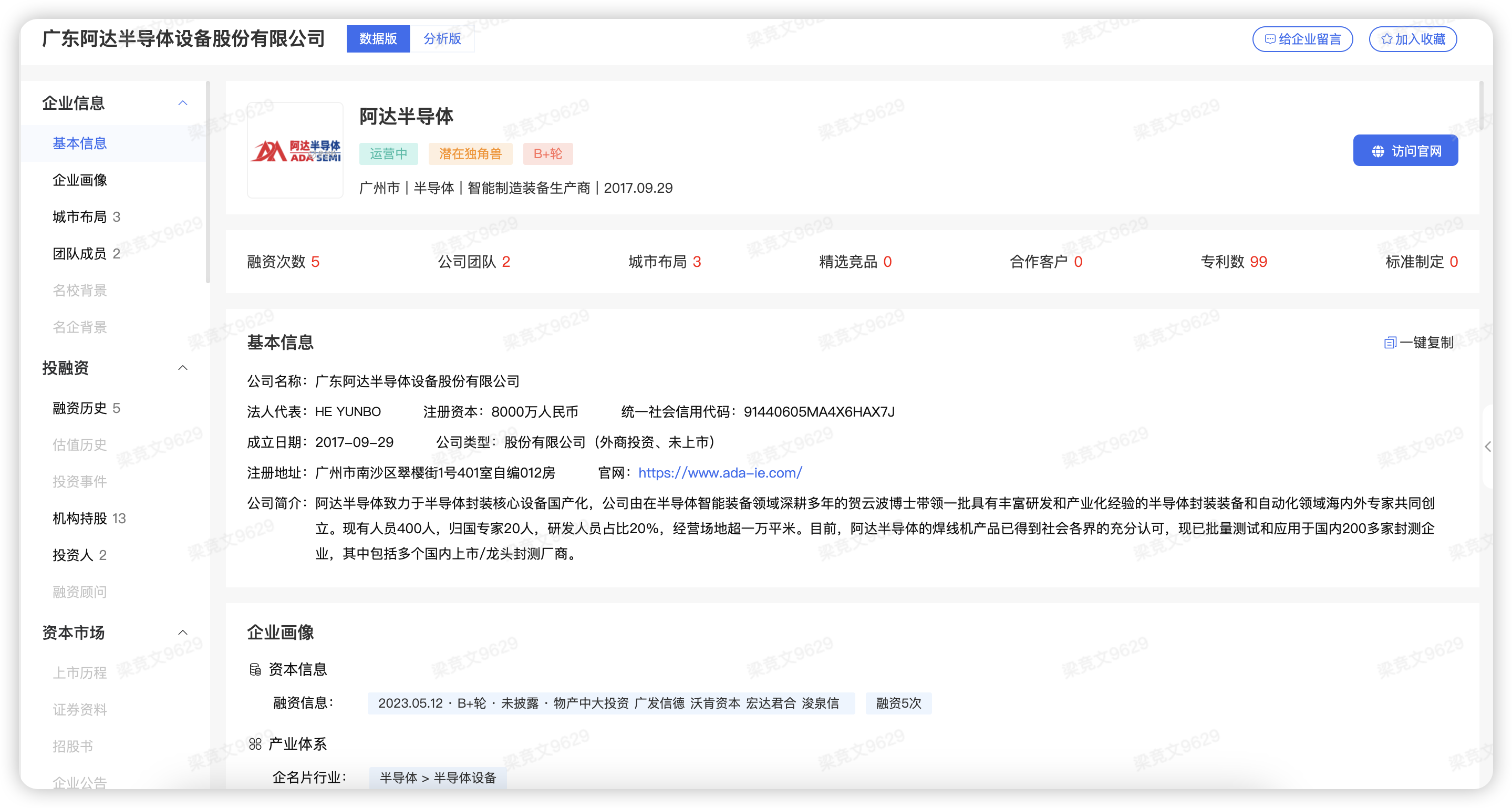Select 企业画像 in the sidebar
The height and width of the screenshot is (808, 1512).
click(79, 180)
